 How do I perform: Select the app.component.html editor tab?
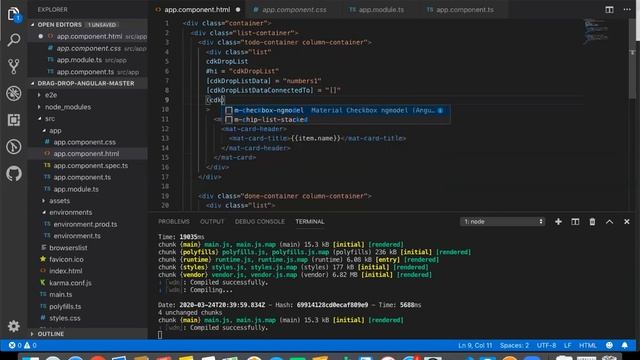[x=197, y=9]
